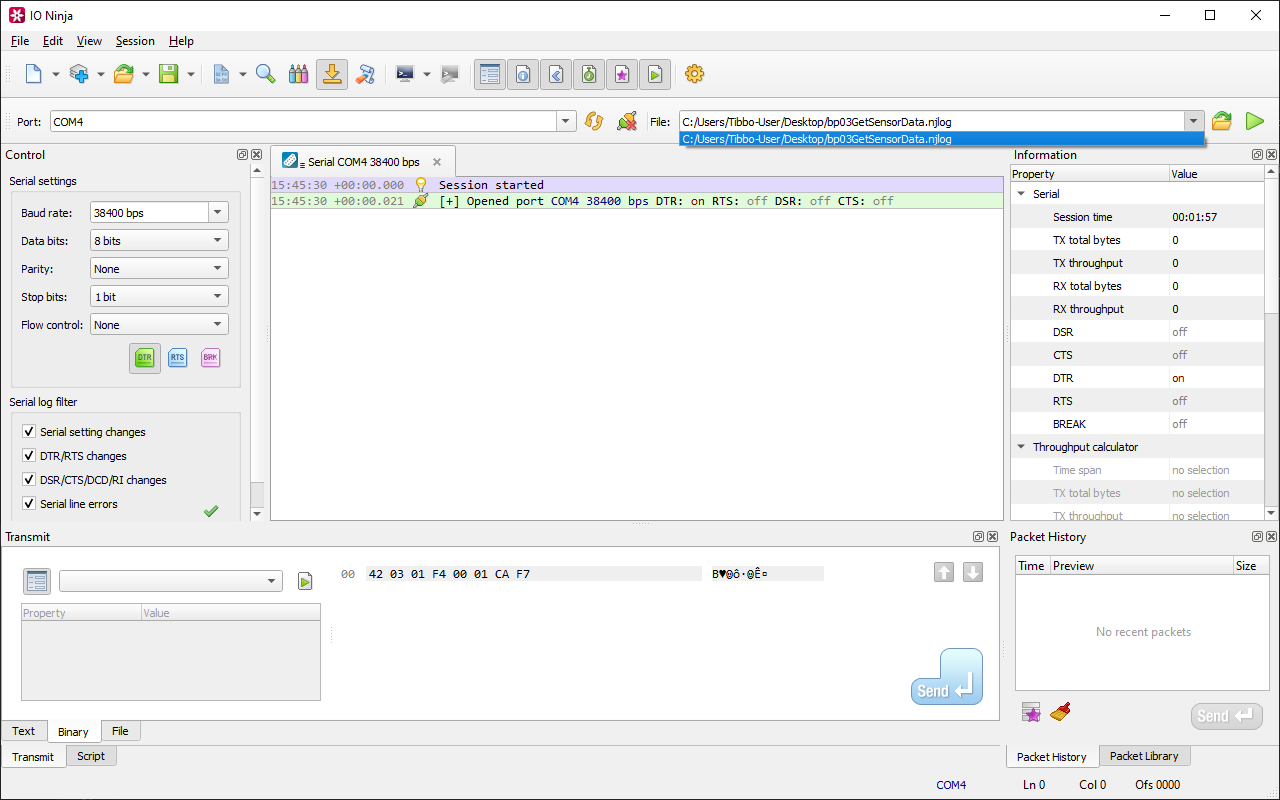This screenshot has height=800, width=1280.
Task: Uncheck Serial line errors filter
Action: (29, 504)
